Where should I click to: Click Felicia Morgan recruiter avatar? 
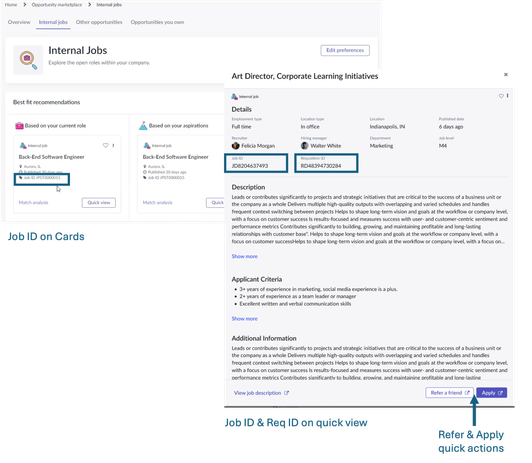[x=235, y=146]
